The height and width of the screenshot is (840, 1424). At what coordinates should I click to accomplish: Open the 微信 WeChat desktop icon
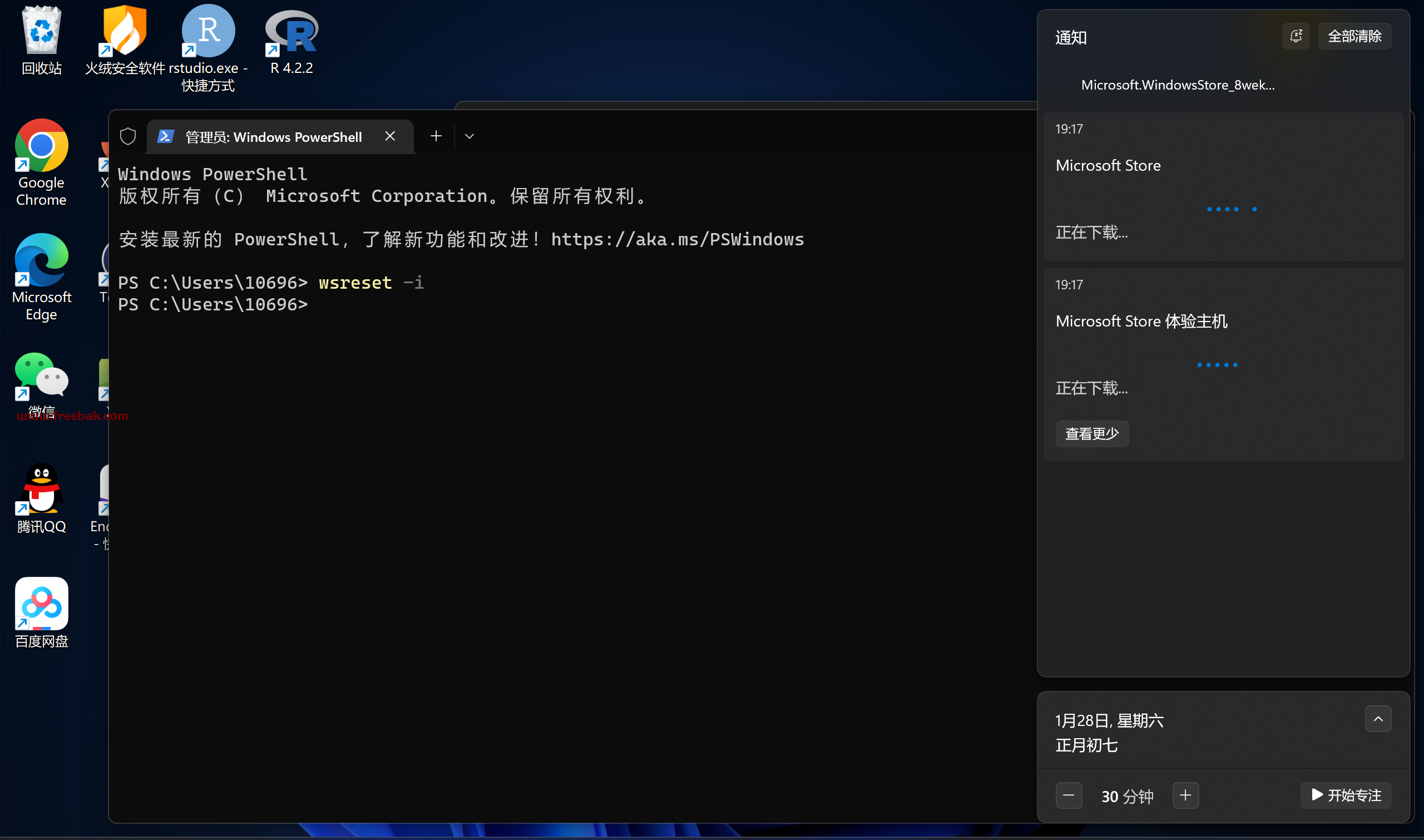pos(41,385)
